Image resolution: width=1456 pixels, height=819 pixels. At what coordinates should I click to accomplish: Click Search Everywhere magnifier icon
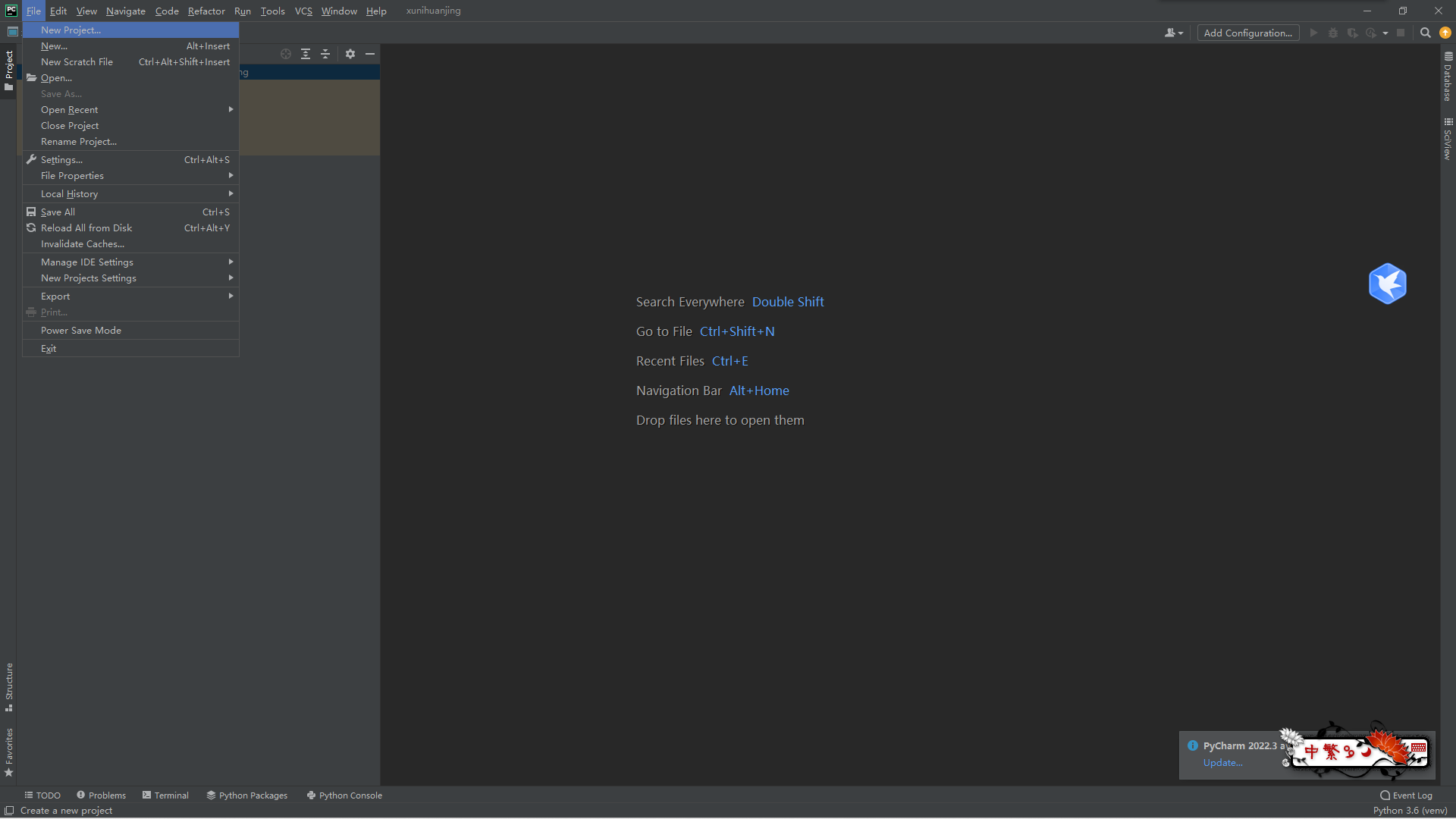[x=1426, y=33]
